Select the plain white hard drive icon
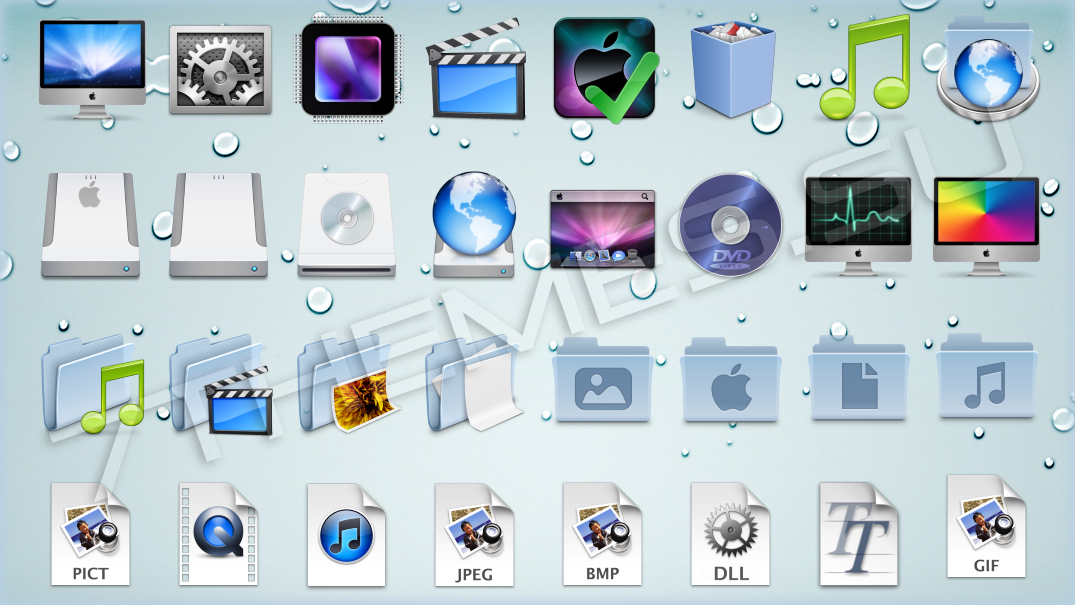 pyautogui.click(x=219, y=225)
